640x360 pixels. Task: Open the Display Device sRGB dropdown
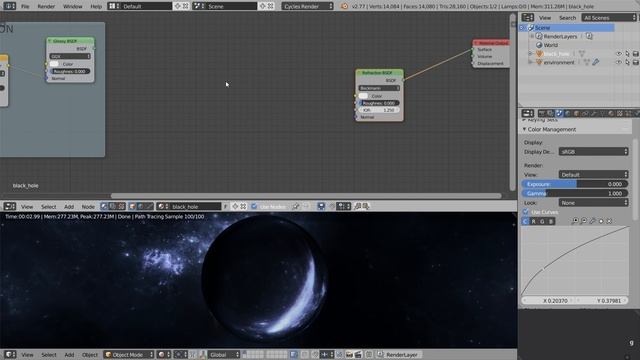593,151
